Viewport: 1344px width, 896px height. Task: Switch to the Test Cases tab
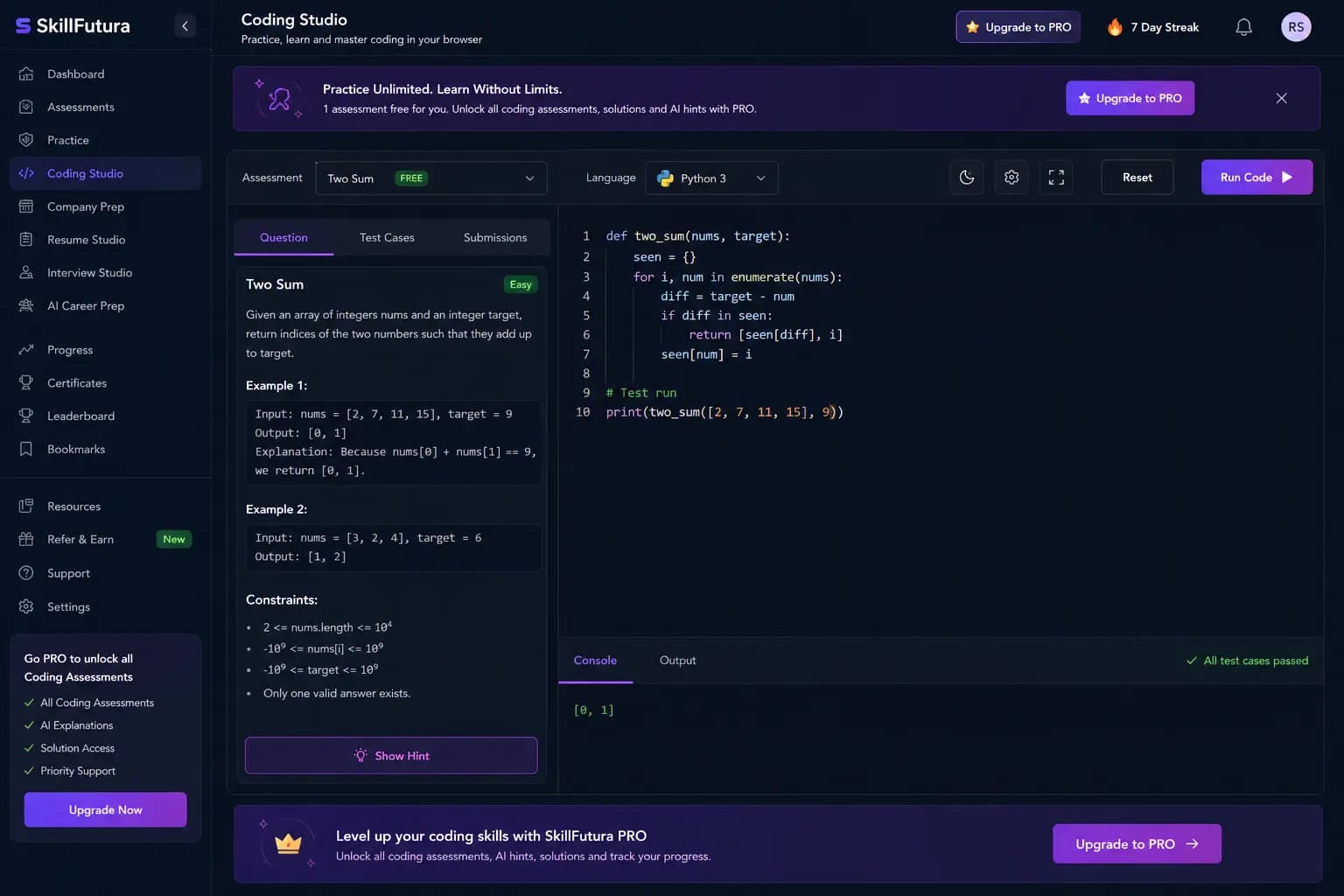point(387,238)
